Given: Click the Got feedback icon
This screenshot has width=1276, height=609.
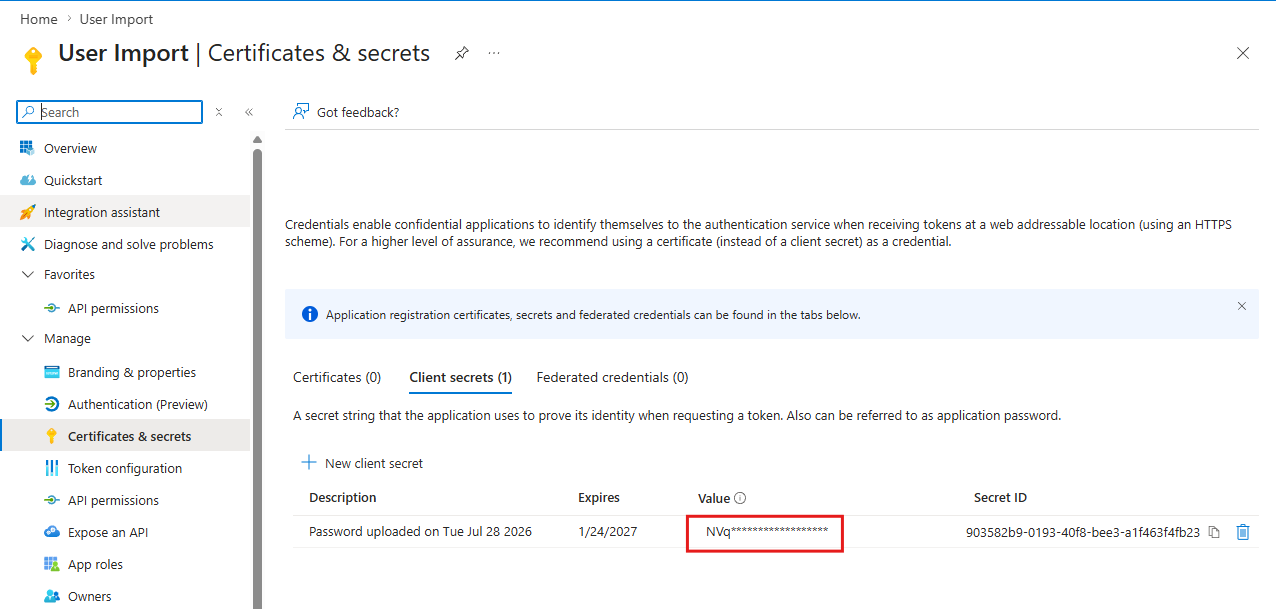Looking at the screenshot, I should (300, 112).
